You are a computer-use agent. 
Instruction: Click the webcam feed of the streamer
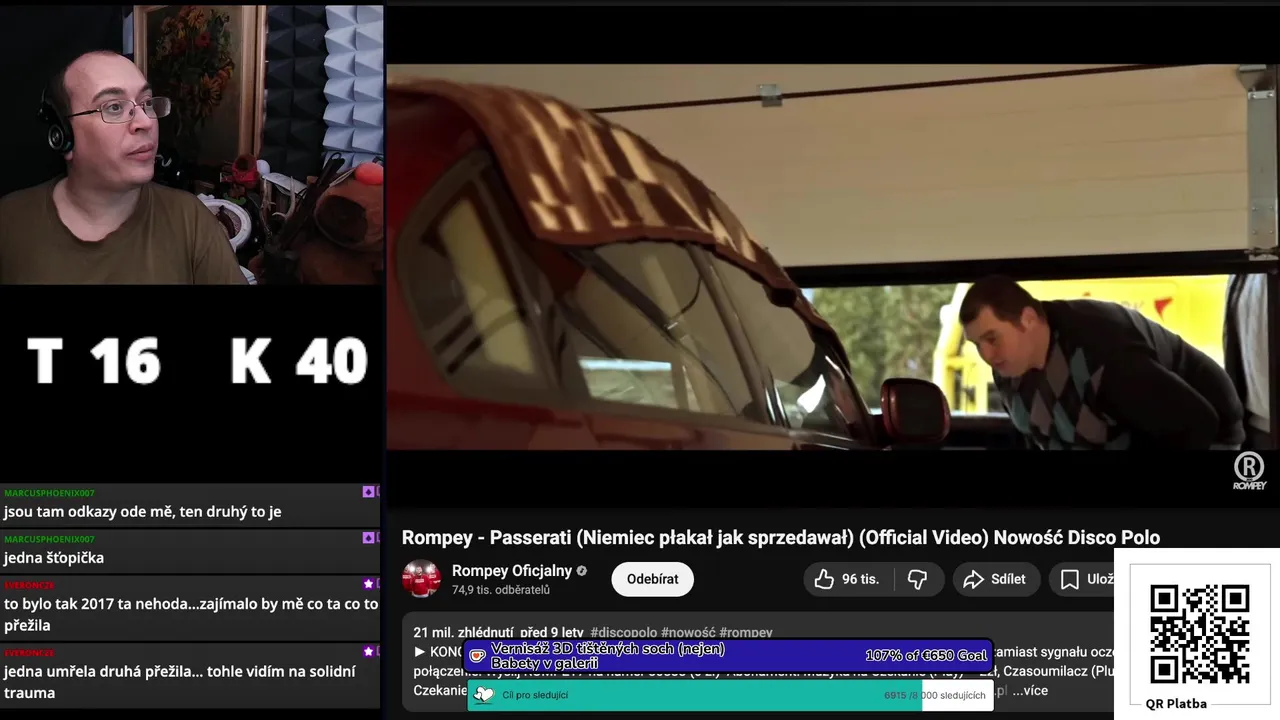191,145
